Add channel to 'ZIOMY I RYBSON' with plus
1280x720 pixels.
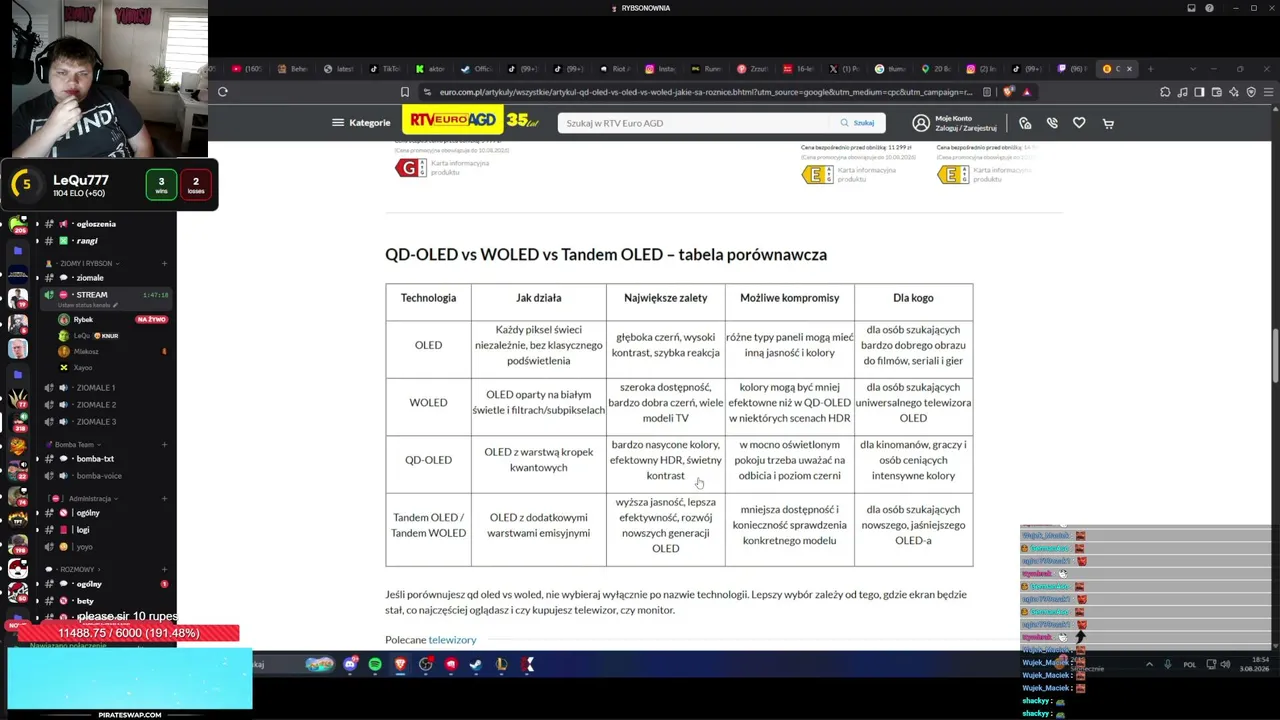(166, 263)
